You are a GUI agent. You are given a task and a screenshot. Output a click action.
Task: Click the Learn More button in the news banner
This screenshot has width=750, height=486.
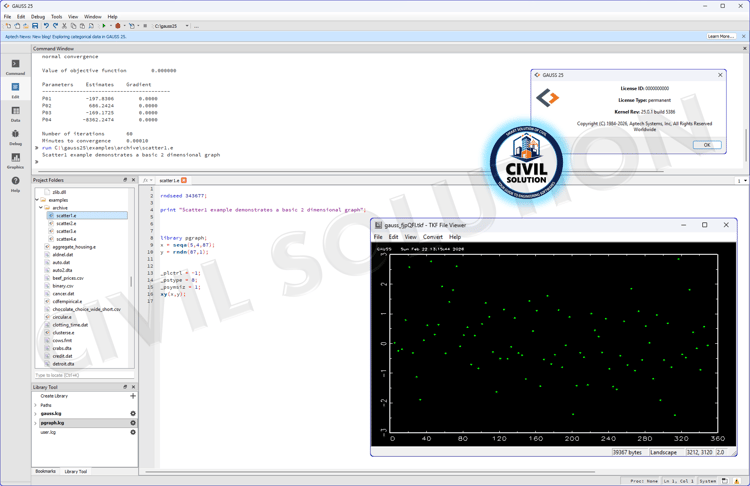[721, 36]
